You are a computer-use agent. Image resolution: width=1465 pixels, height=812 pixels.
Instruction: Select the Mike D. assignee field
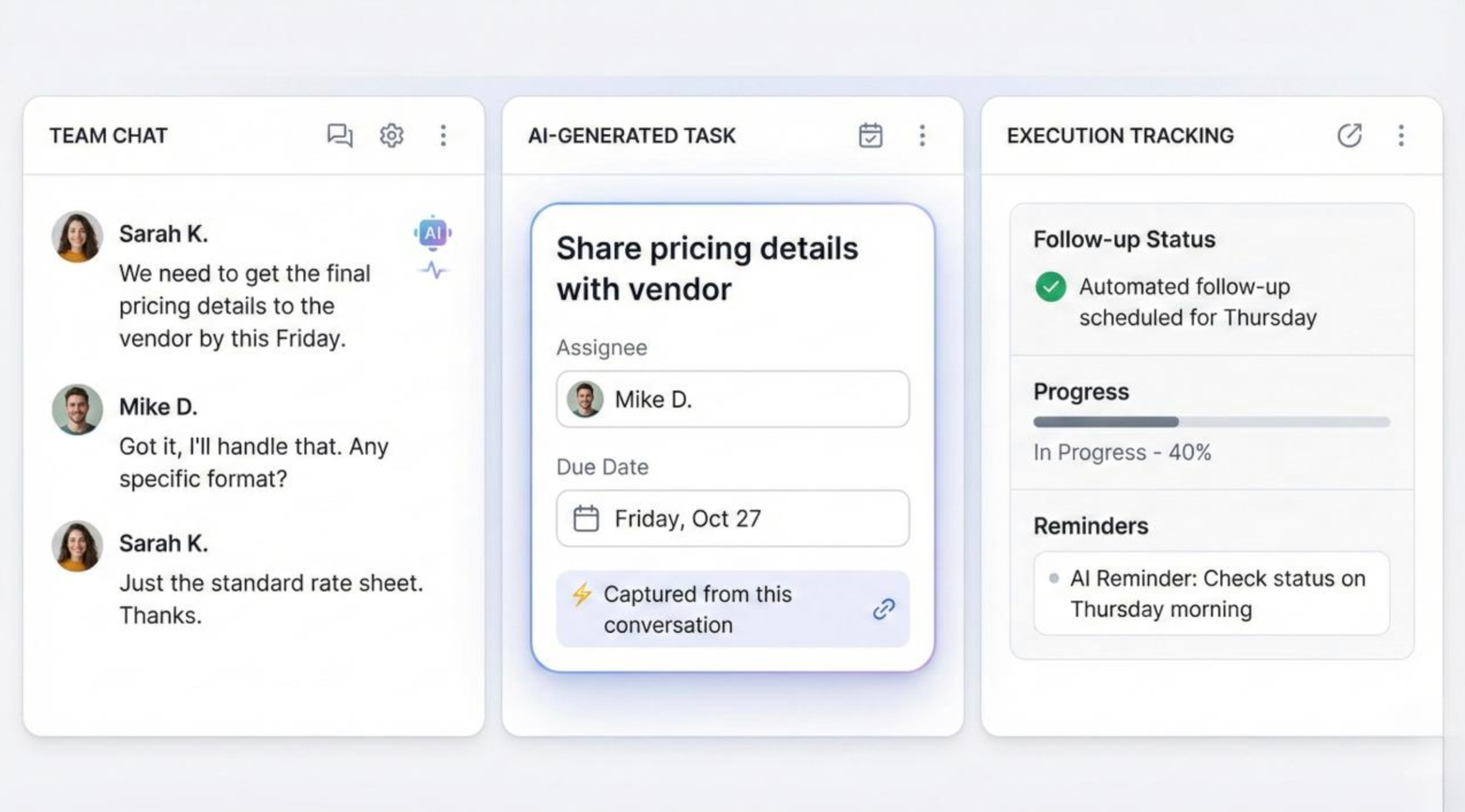(x=732, y=399)
